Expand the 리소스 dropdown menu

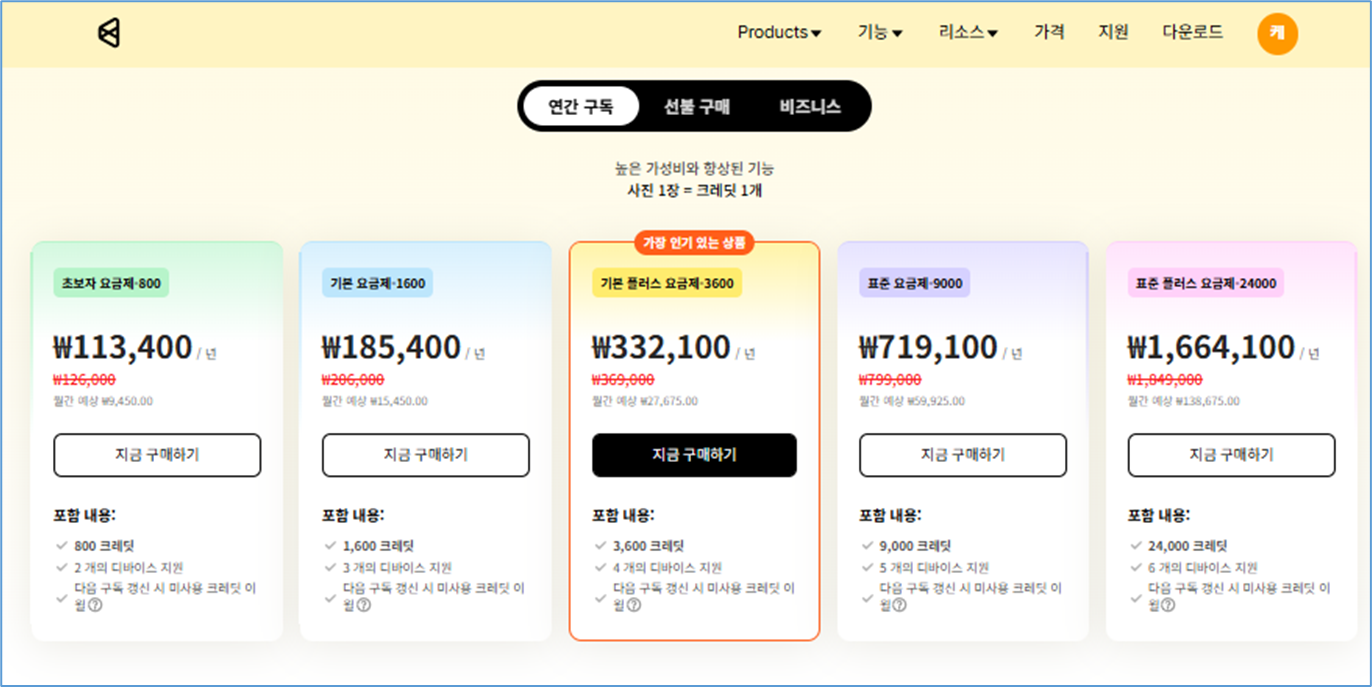coord(967,32)
